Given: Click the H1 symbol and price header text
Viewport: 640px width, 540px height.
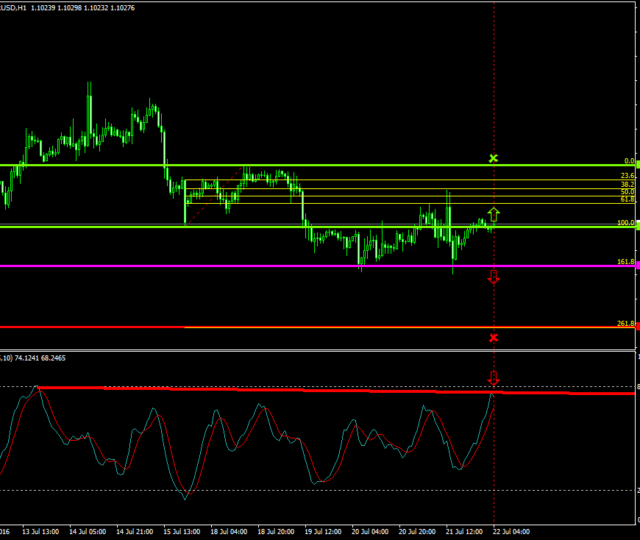Looking at the screenshot, I should coord(68,6).
